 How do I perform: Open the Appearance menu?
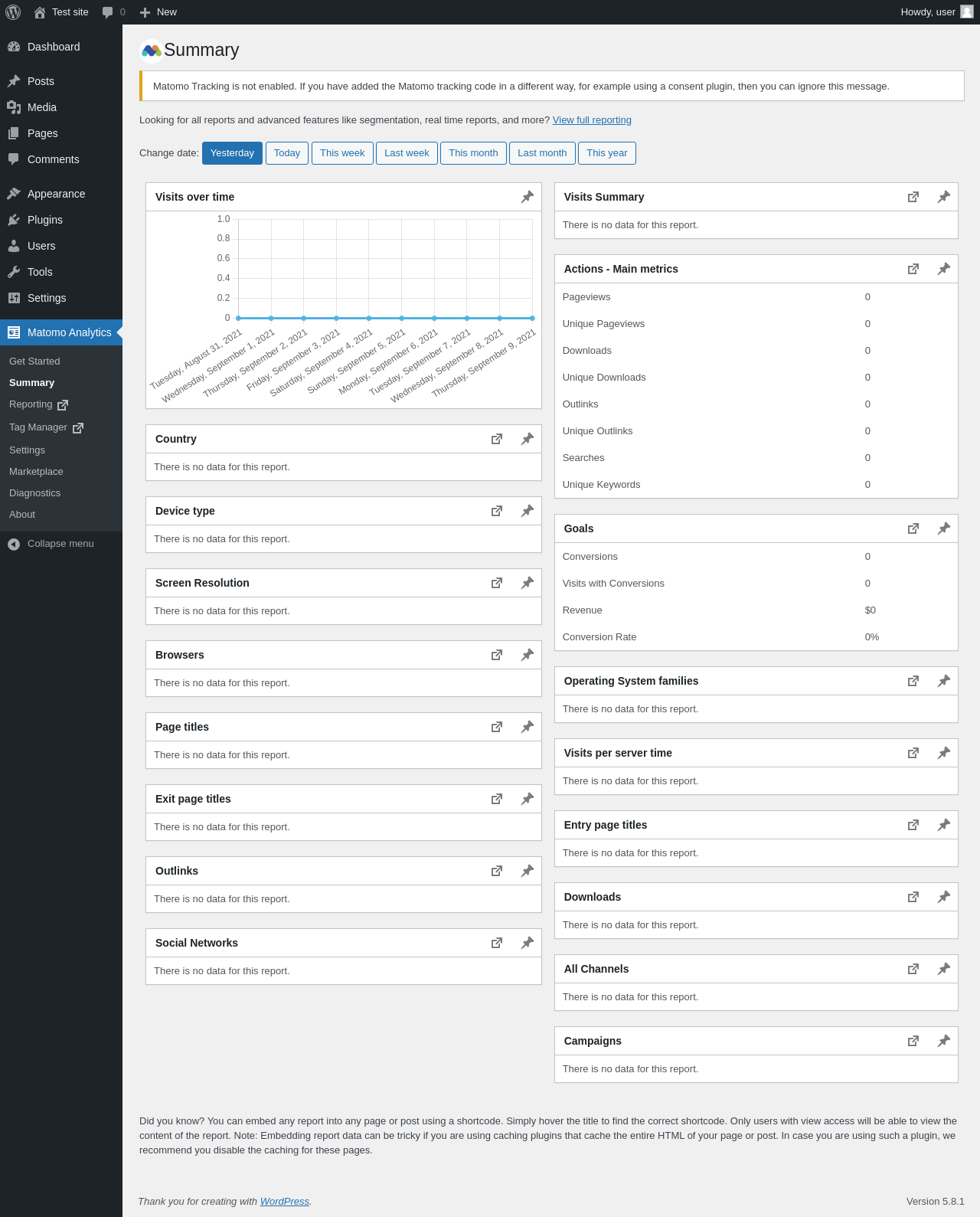click(x=61, y=194)
